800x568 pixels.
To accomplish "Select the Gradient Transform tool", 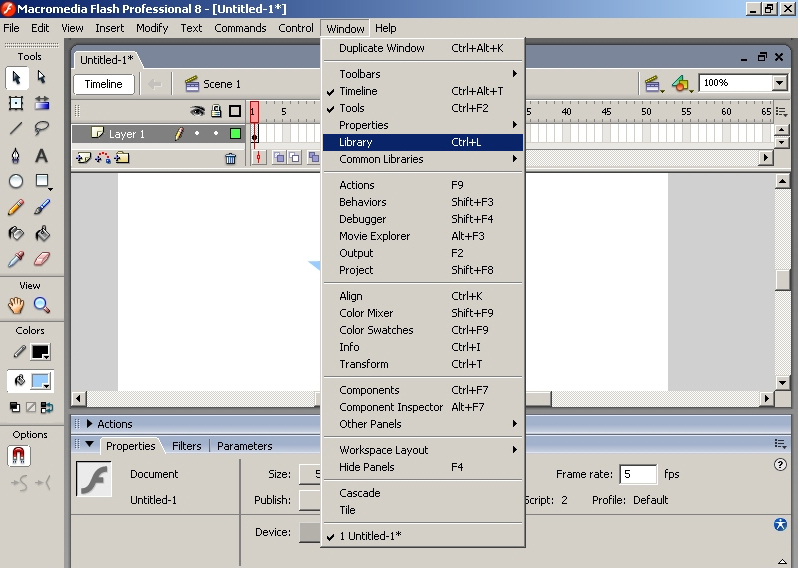I will [42, 103].
